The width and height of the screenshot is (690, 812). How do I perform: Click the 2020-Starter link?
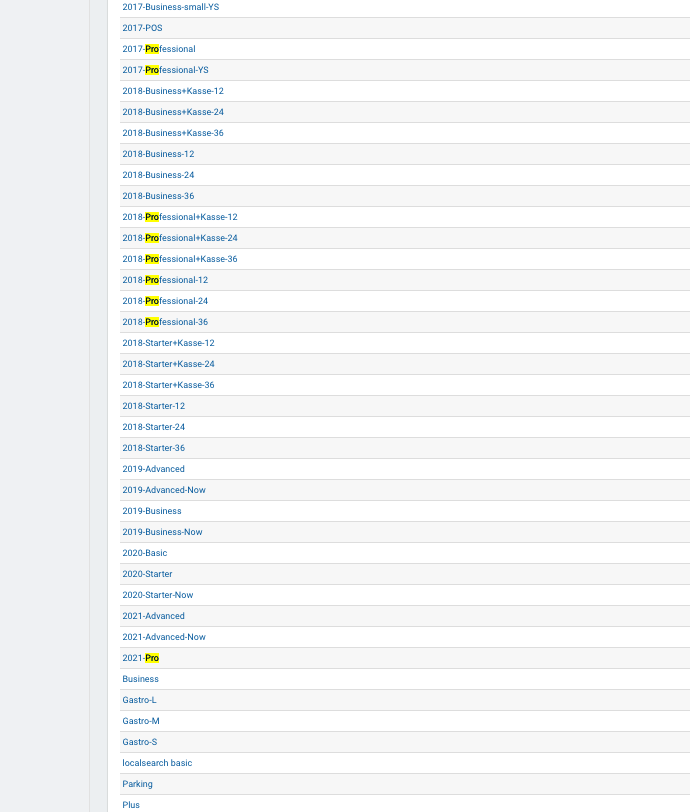click(x=148, y=574)
